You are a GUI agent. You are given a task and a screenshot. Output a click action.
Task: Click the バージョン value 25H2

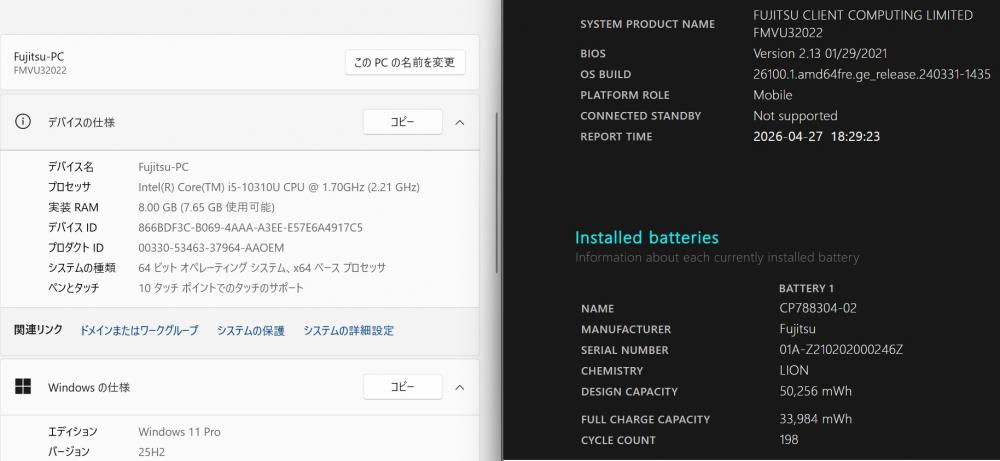coord(152,451)
